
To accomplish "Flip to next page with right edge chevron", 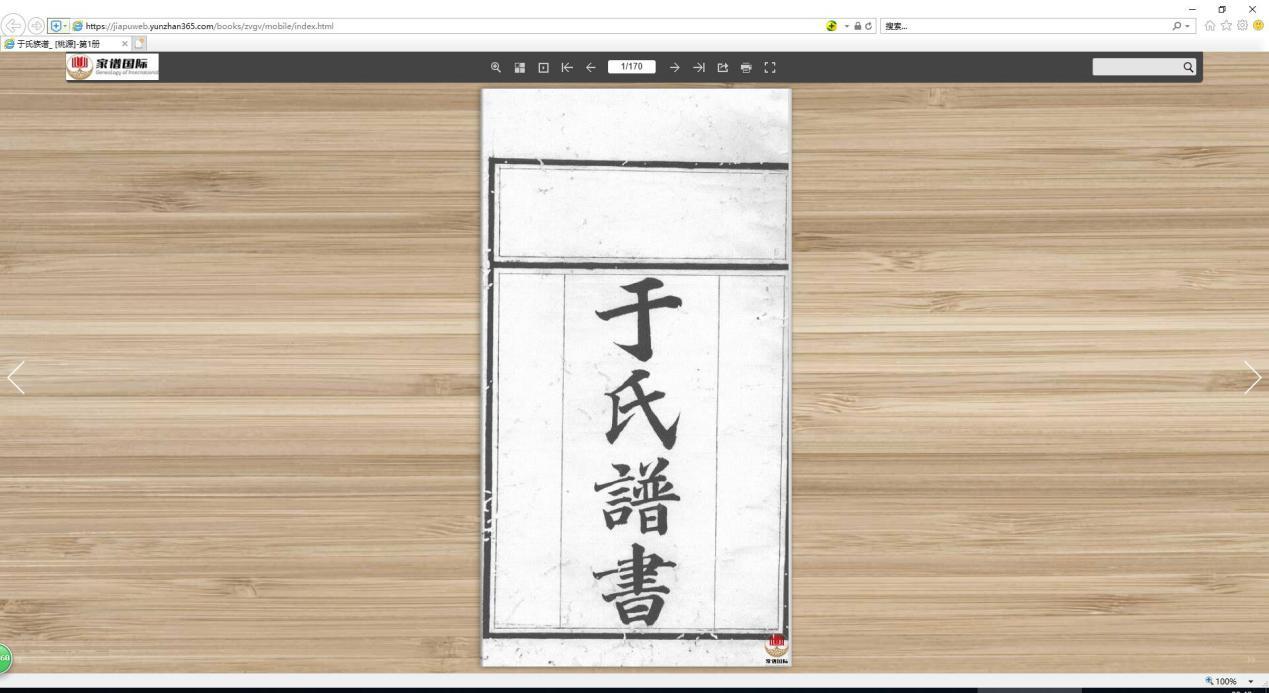I will tap(1253, 377).
